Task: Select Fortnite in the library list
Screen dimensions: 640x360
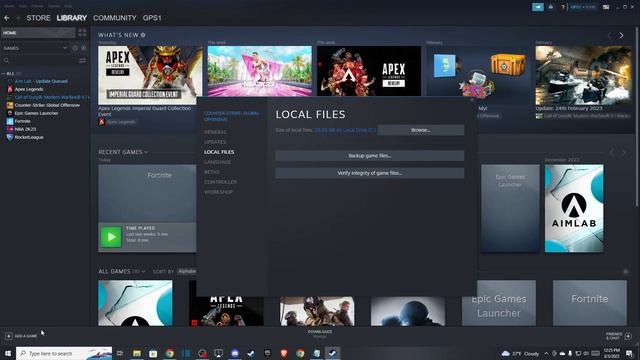Action: (23, 121)
